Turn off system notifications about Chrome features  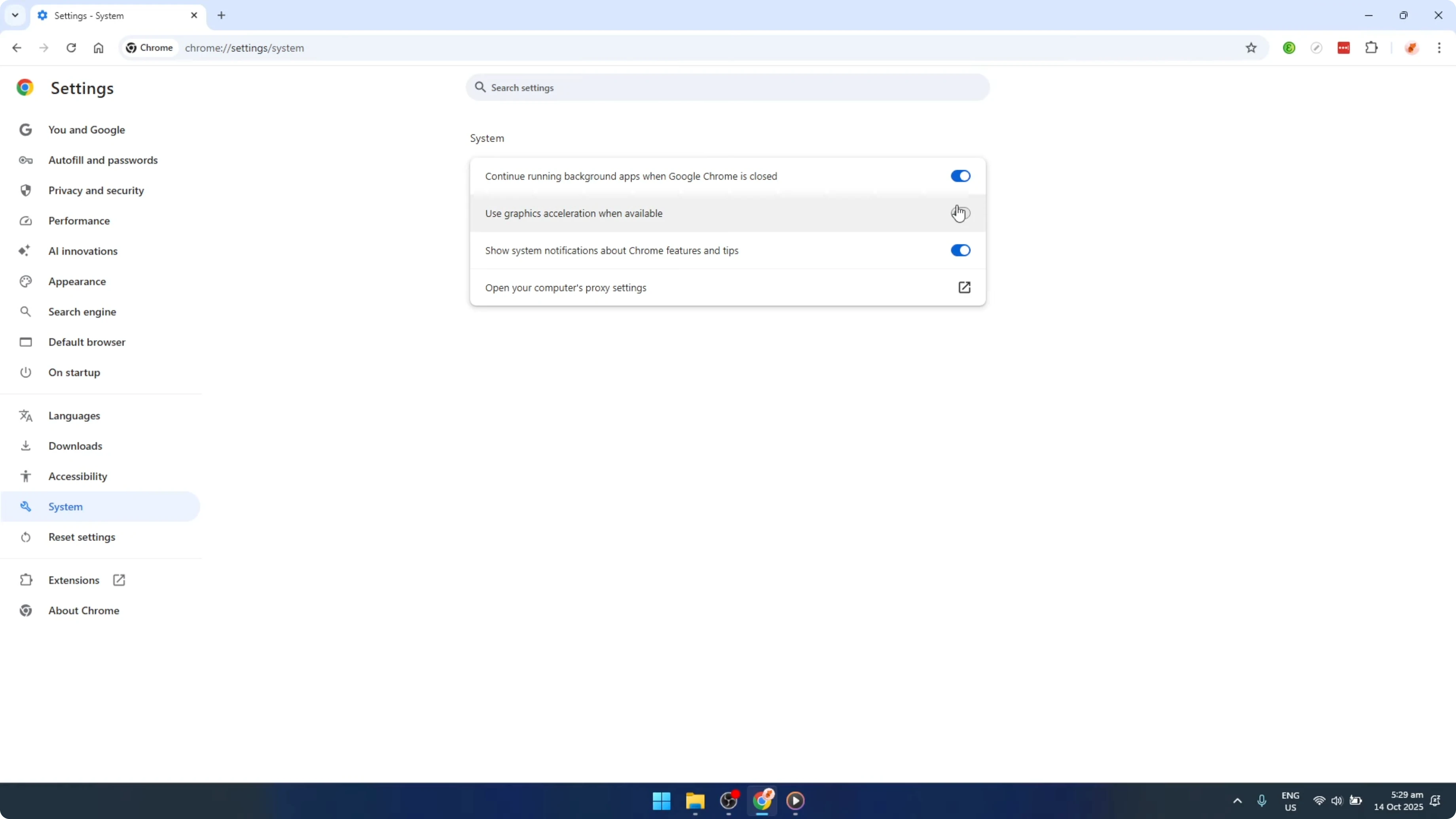960,250
